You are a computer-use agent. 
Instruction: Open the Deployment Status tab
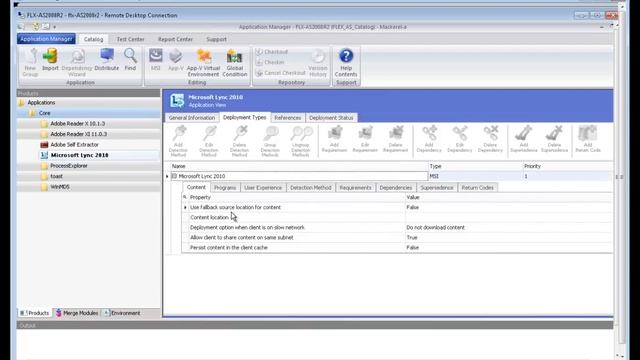pos(331,118)
